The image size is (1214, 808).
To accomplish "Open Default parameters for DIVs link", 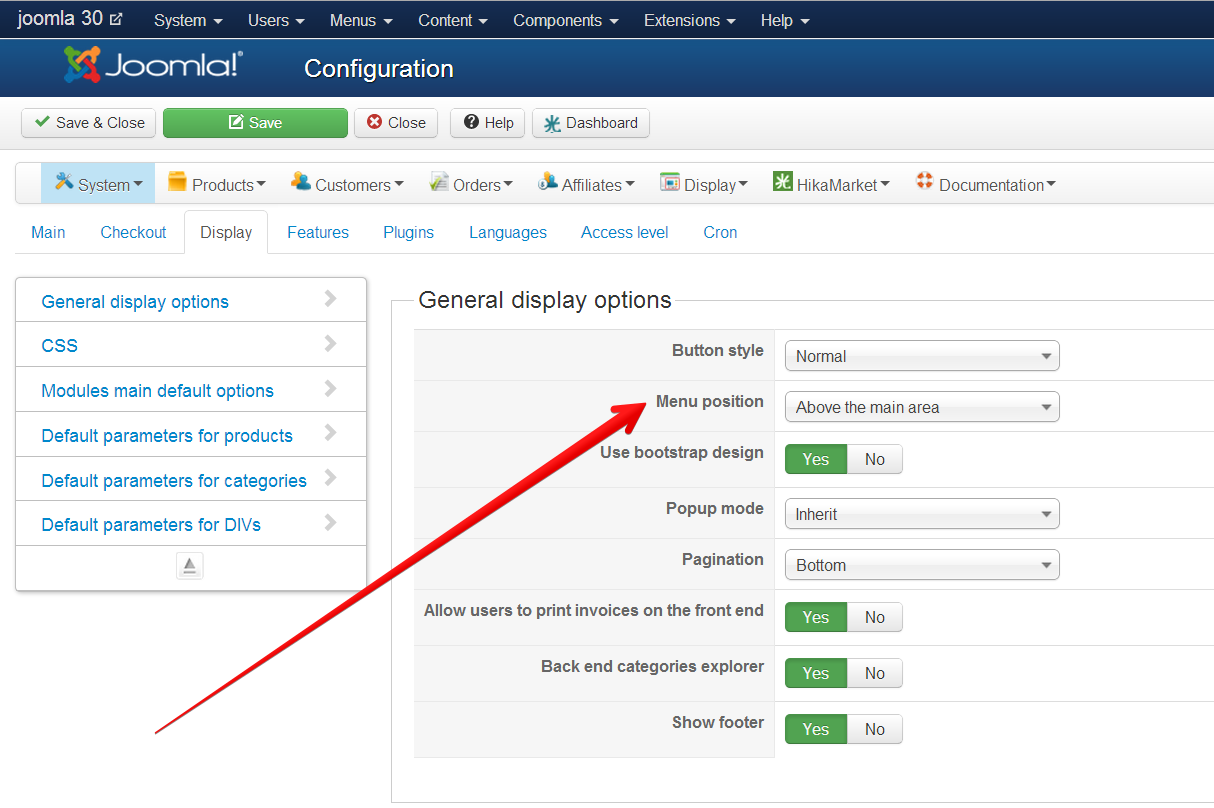I will click(x=151, y=525).
